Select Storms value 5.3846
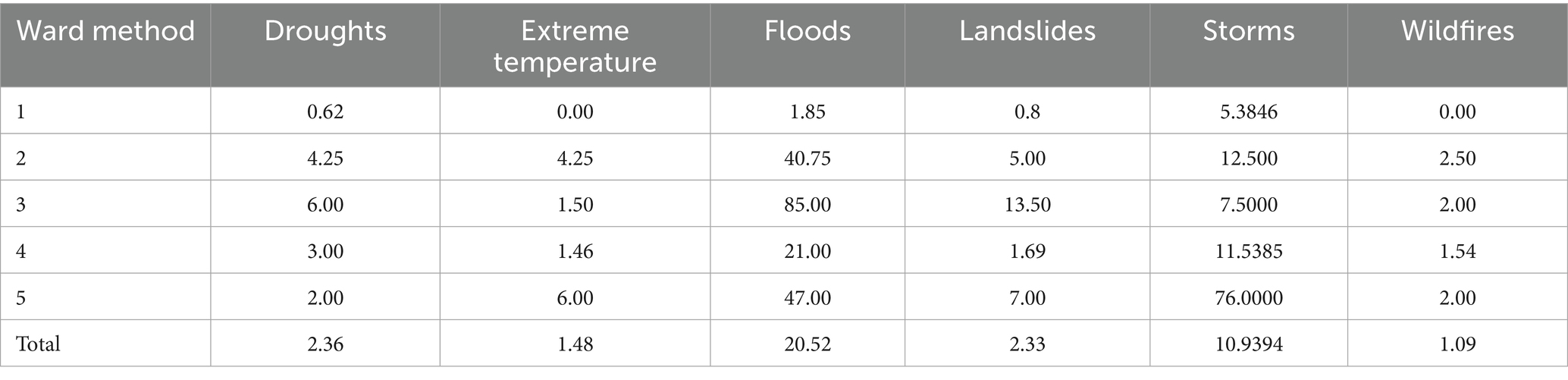Image resolution: width=1568 pixels, height=380 pixels. [x=1249, y=112]
